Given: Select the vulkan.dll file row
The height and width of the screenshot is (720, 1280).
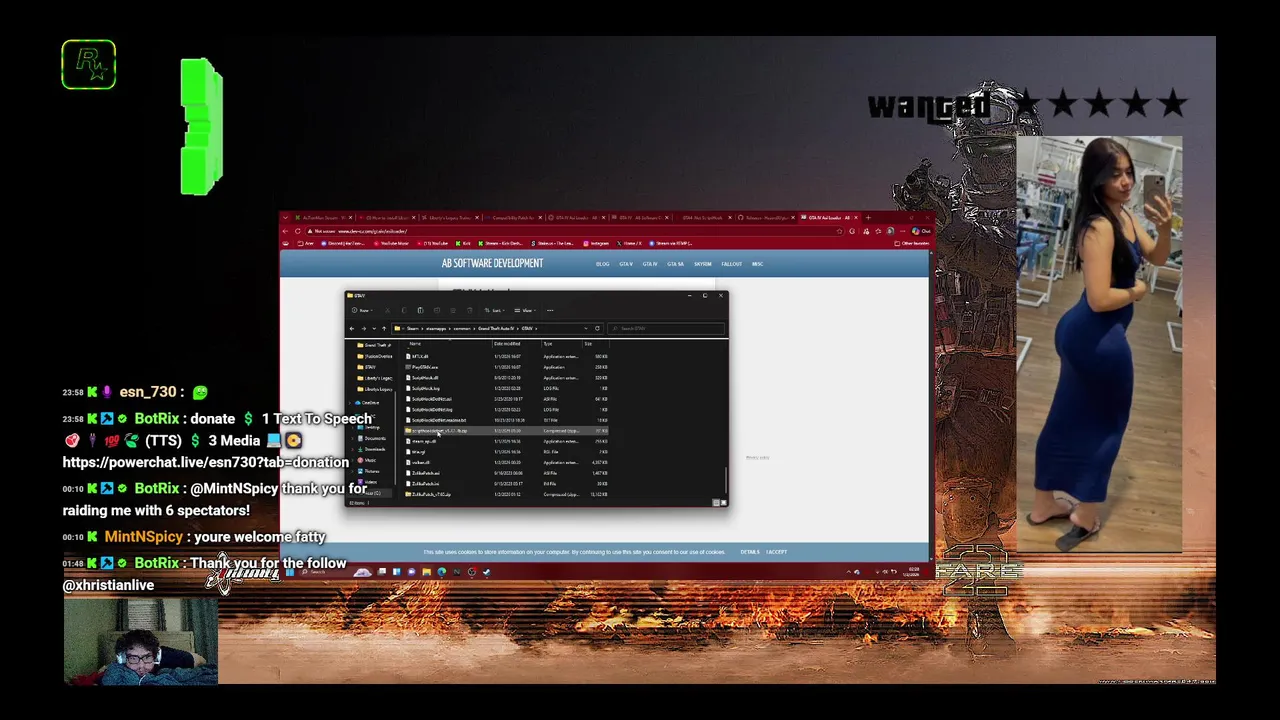Looking at the screenshot, I should point(507,462).
